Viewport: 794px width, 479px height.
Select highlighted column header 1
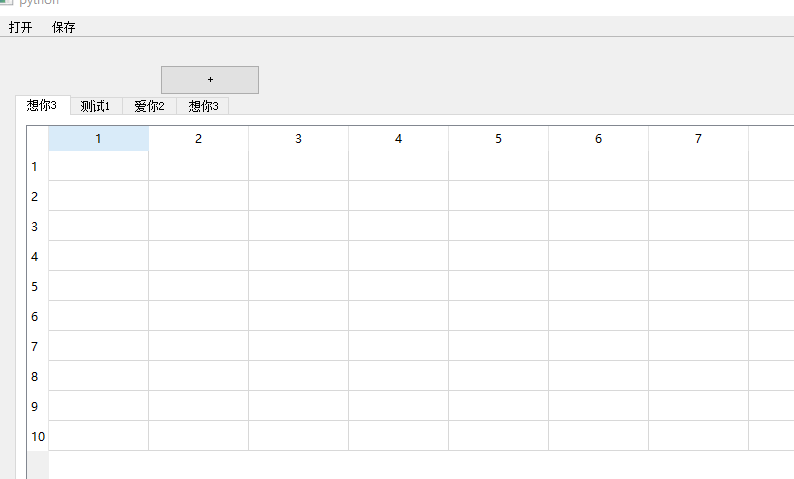pos(98,139)
